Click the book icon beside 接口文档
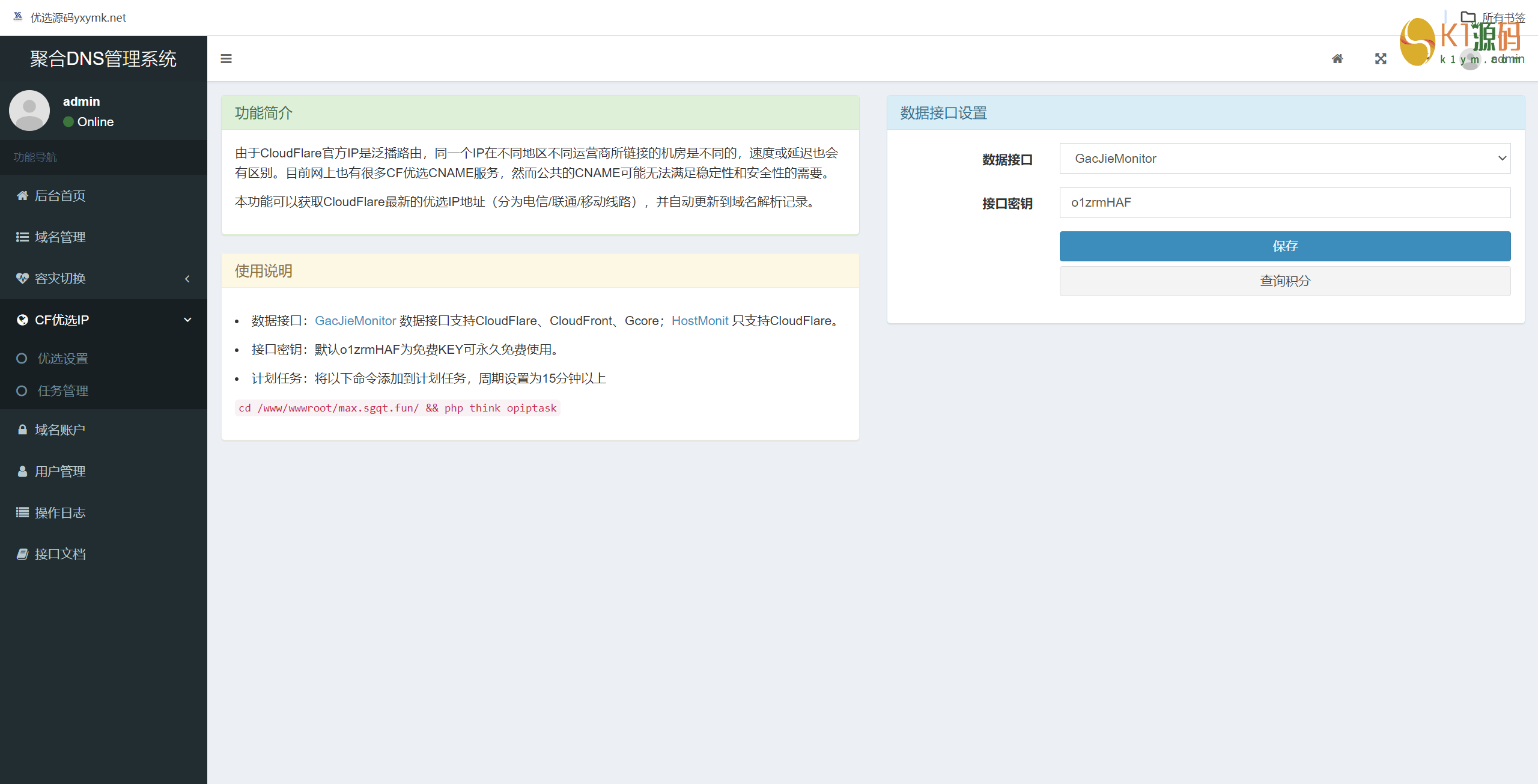The width and height of the screenshot is (1538, 784). [x=22, y=555]
